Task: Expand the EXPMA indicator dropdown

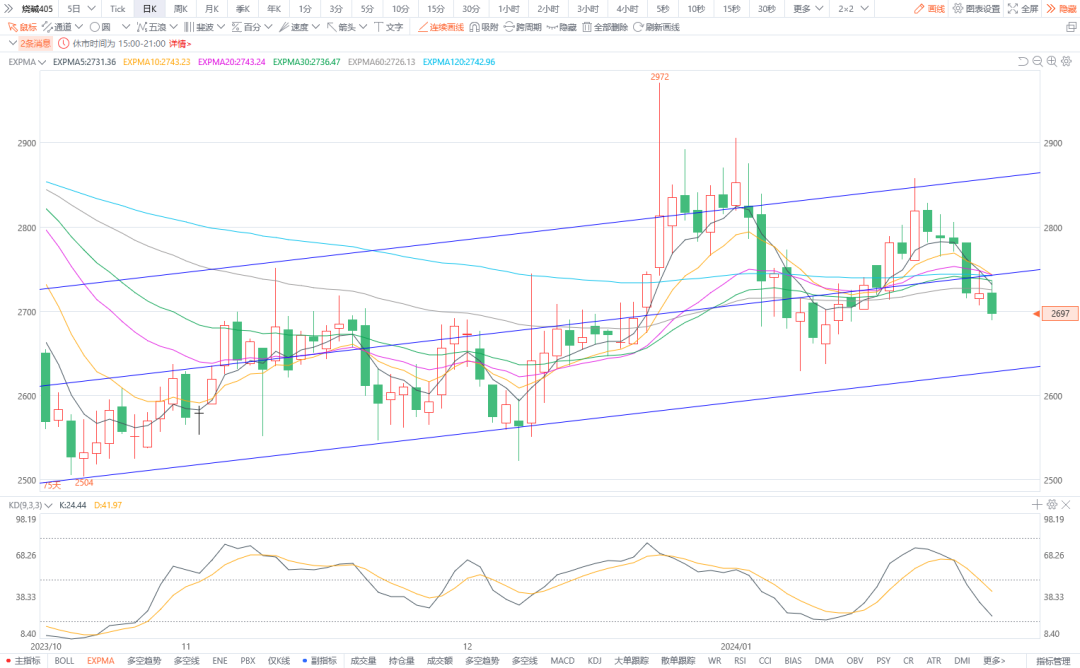Action: [x=42, y=62]
